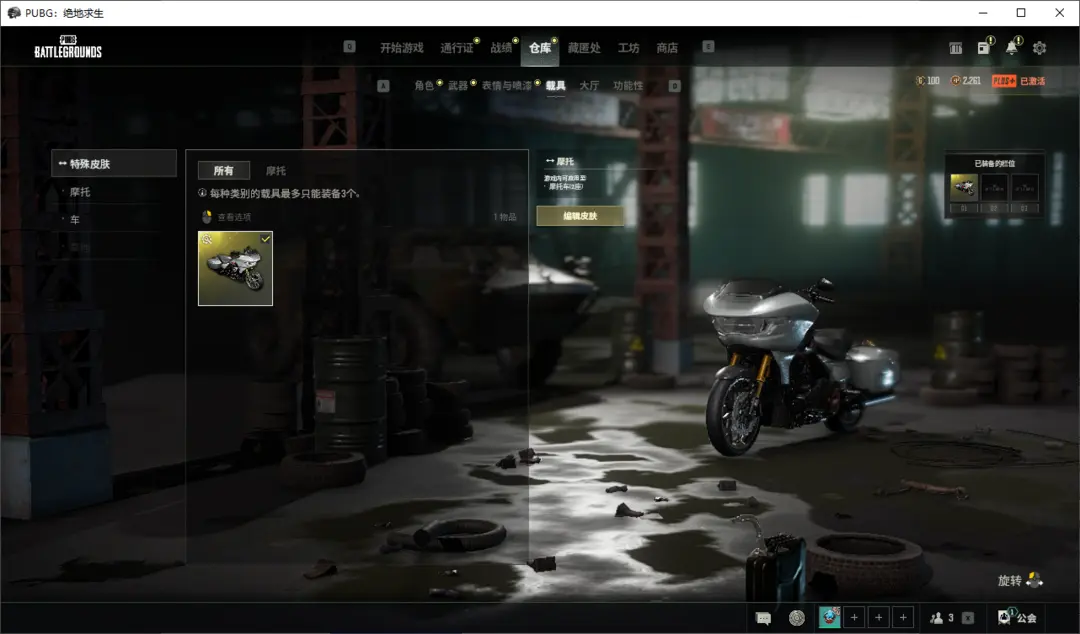
Task: Click the Q key previous-tab icon
Action: point(349,47)
